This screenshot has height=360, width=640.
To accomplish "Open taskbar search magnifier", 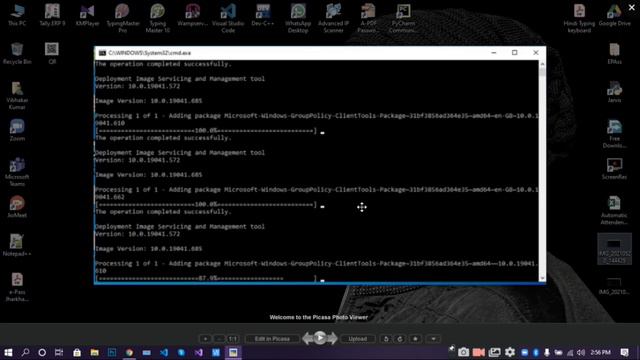I will click(x=25, y=352).
